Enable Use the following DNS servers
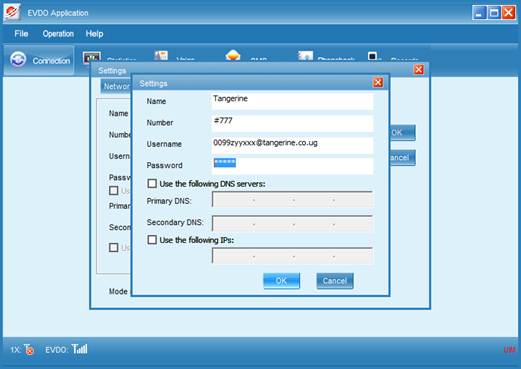 (152, 183)
